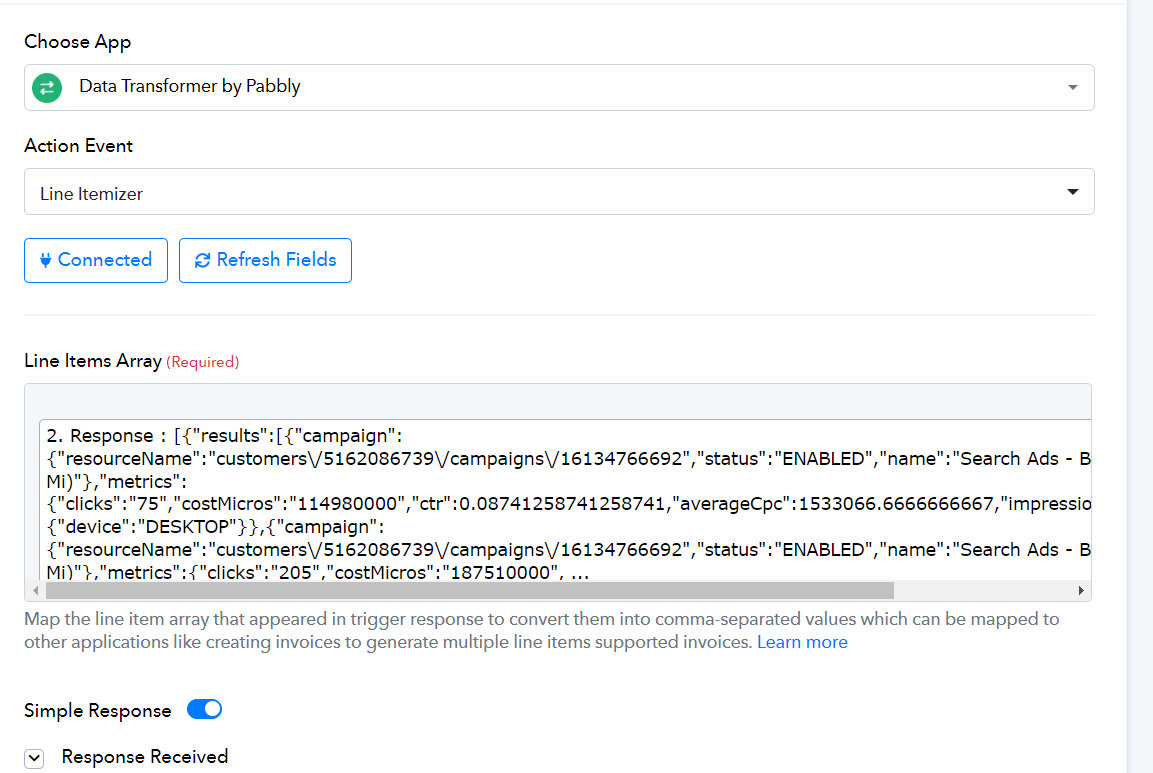Click the refresh arrows icon

202,260
